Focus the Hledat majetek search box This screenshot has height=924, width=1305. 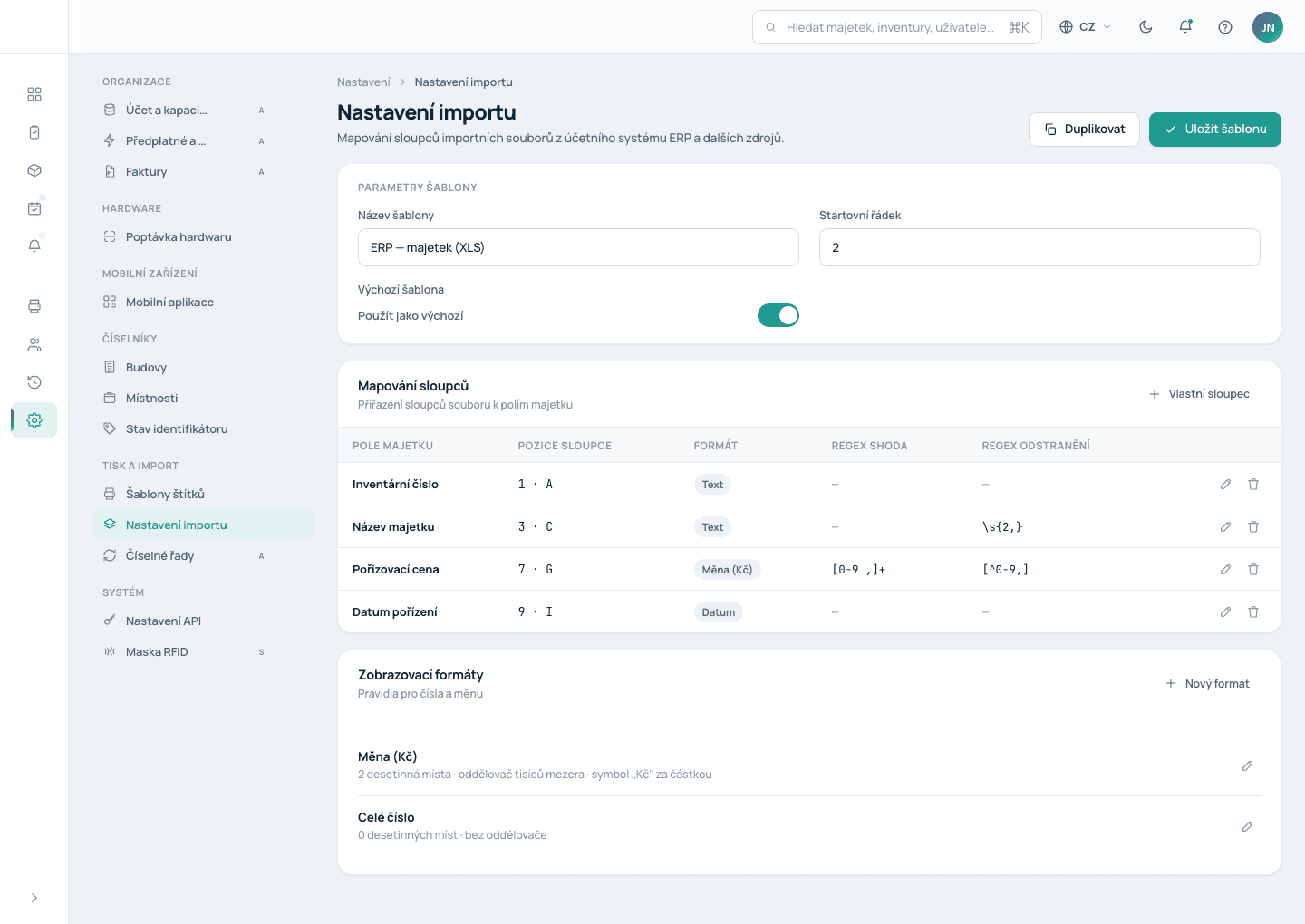897,27
